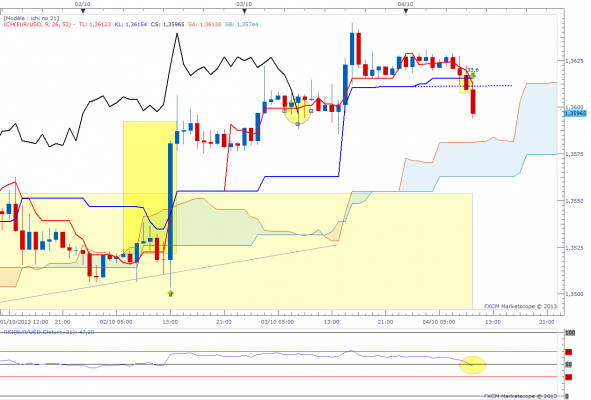Click the ICH(EUR/USD, 9, 26, 52) indicator label

pos(39,24)
